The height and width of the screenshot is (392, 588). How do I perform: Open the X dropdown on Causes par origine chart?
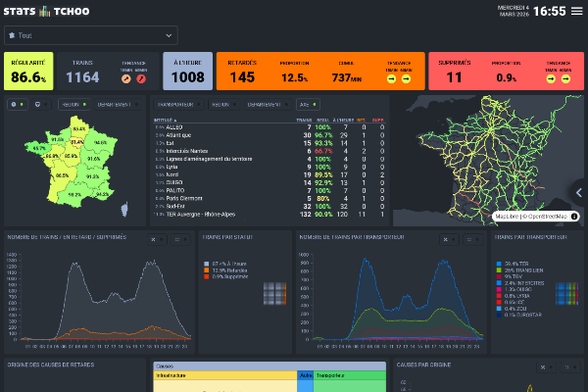pos(546,367)
